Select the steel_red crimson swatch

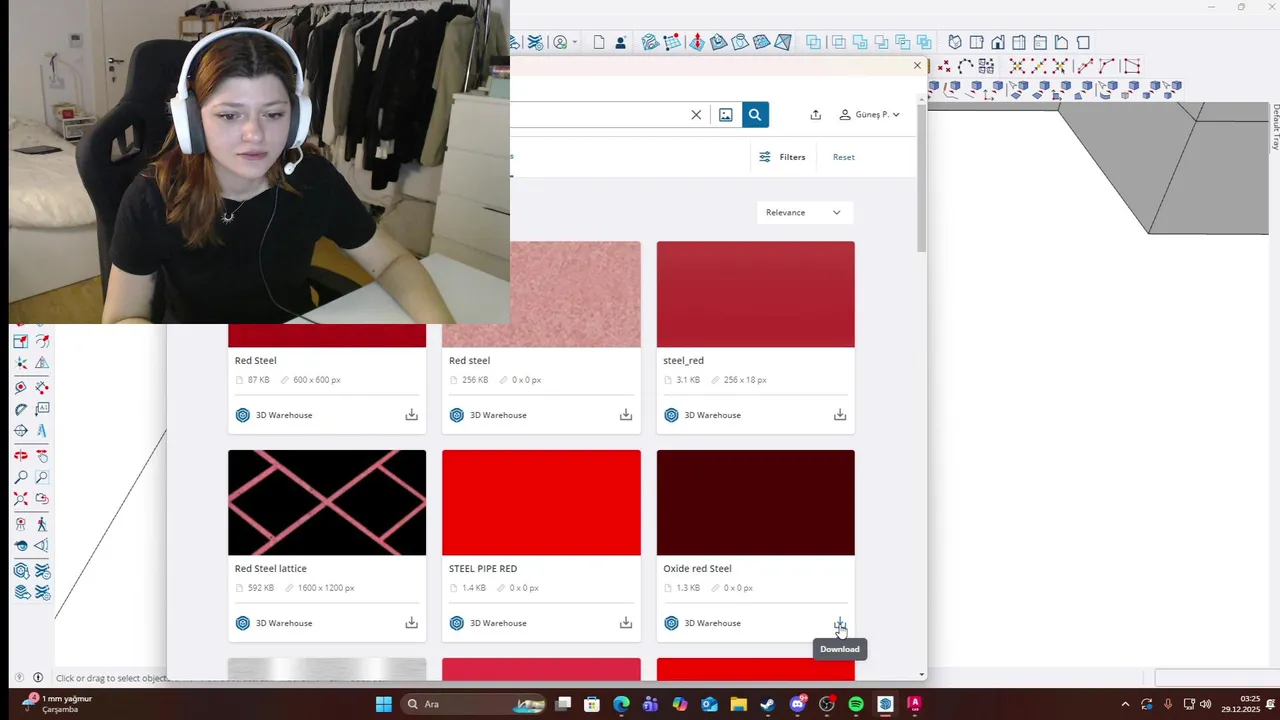pos(755,294)
